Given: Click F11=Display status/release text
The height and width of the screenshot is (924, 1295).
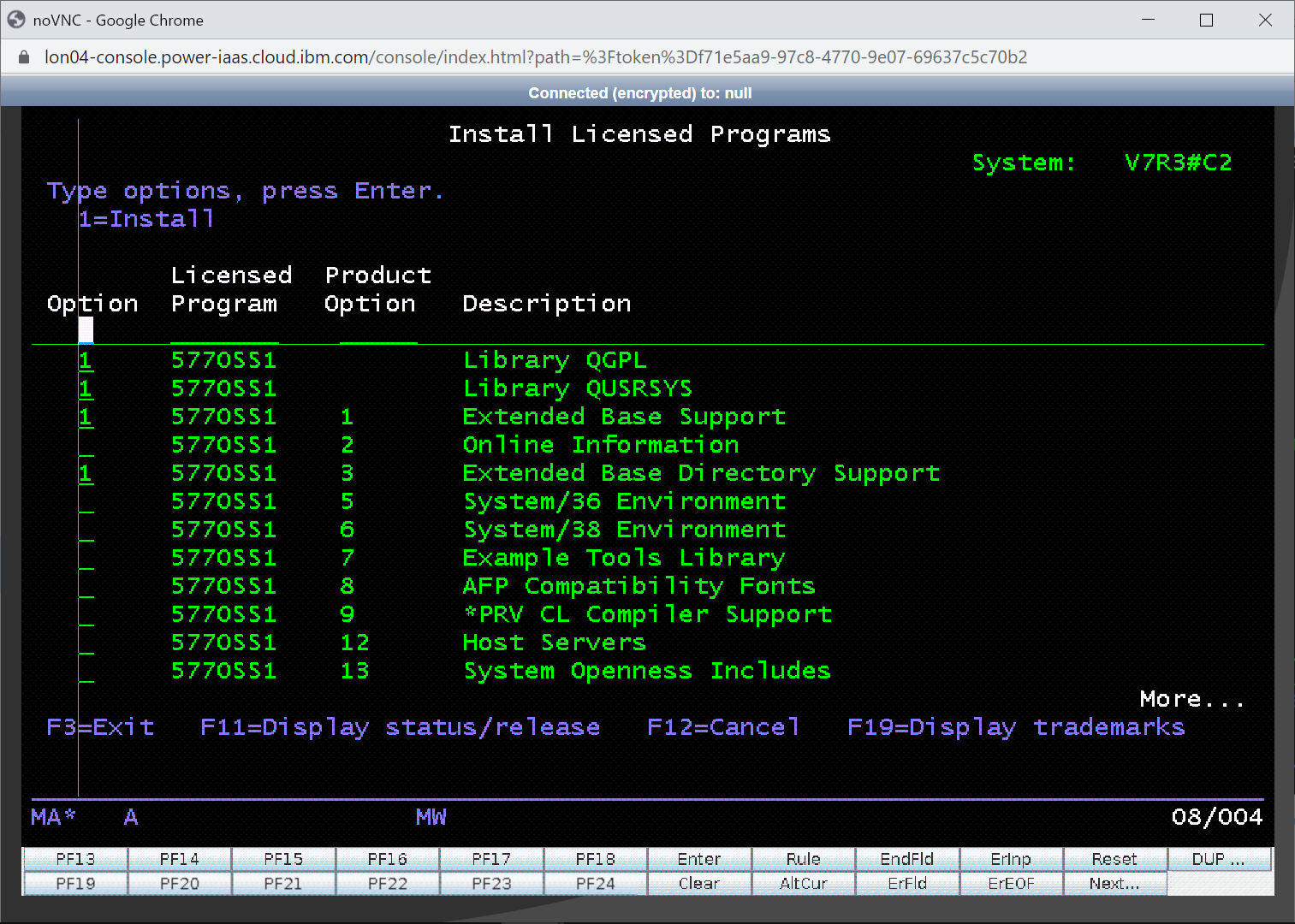Looking at the screenshot, I should click(400, 727).
